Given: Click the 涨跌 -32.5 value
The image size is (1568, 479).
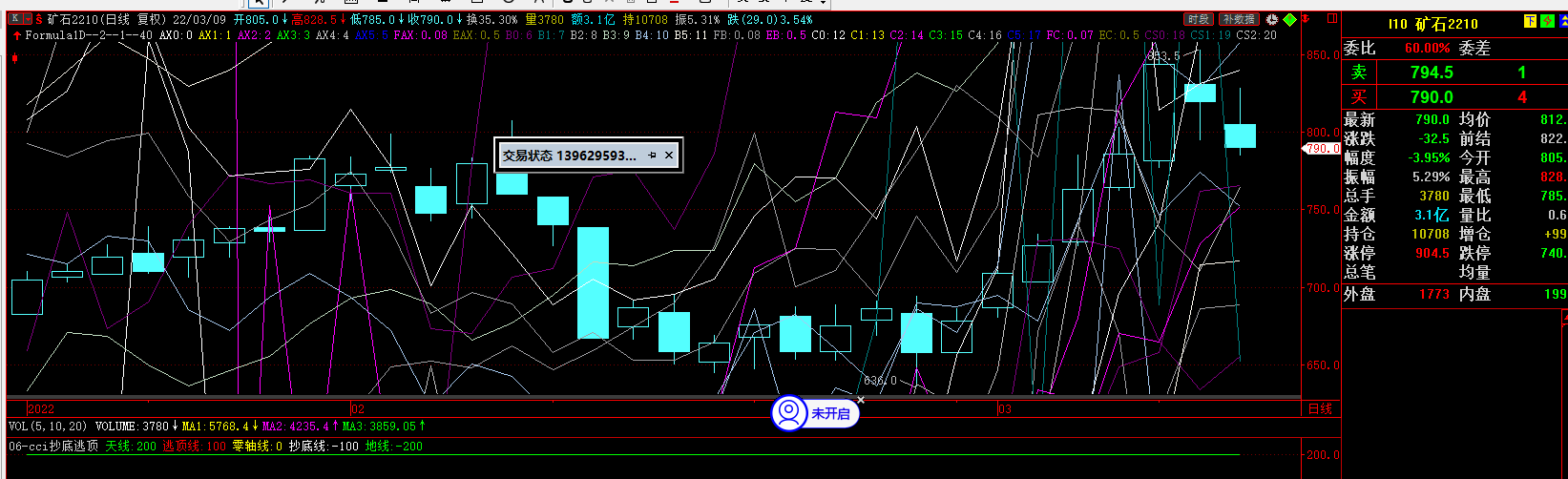Looking at the screenshot, I should point(1433,138).
